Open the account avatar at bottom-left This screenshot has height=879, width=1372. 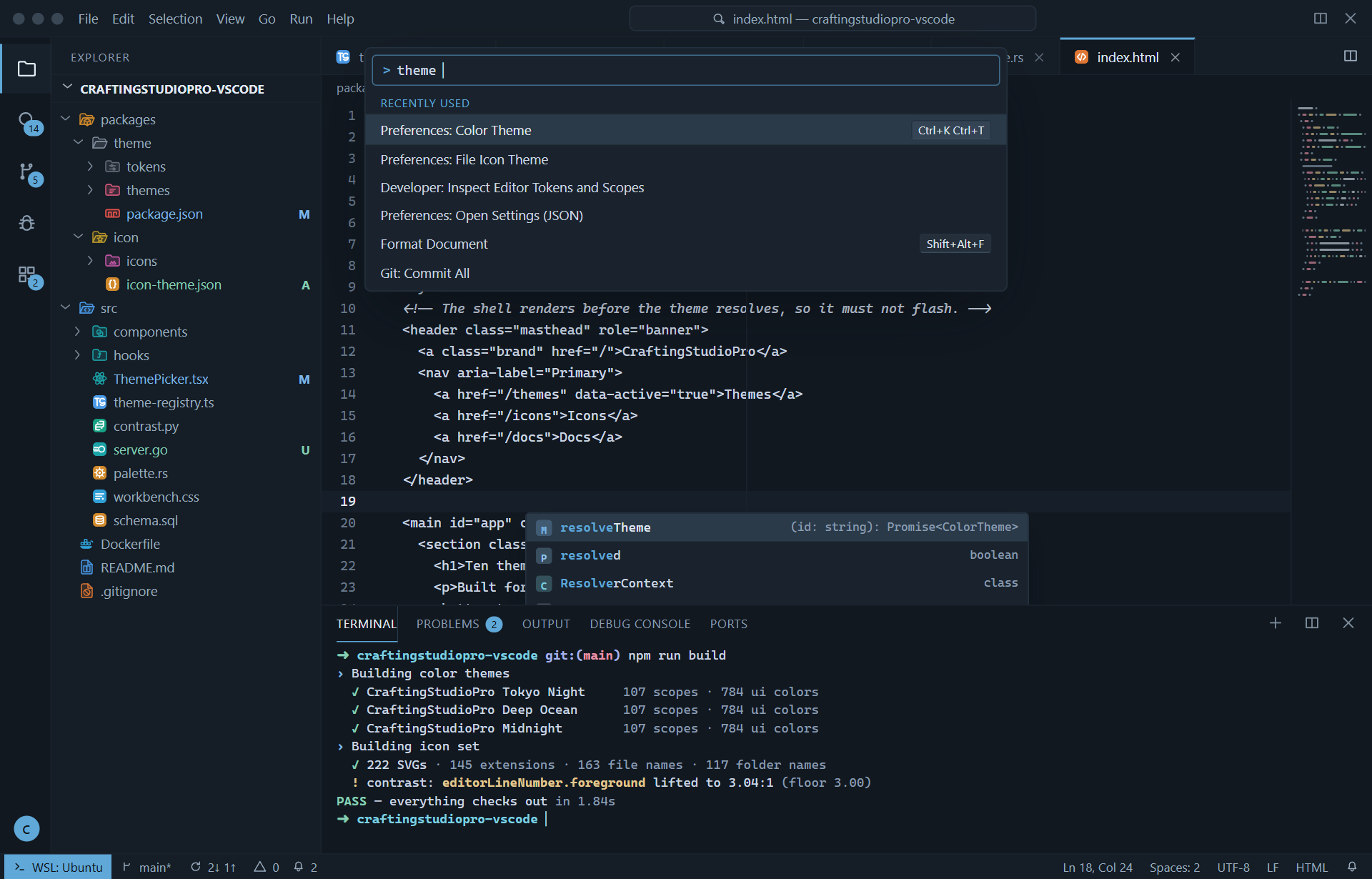26,829
